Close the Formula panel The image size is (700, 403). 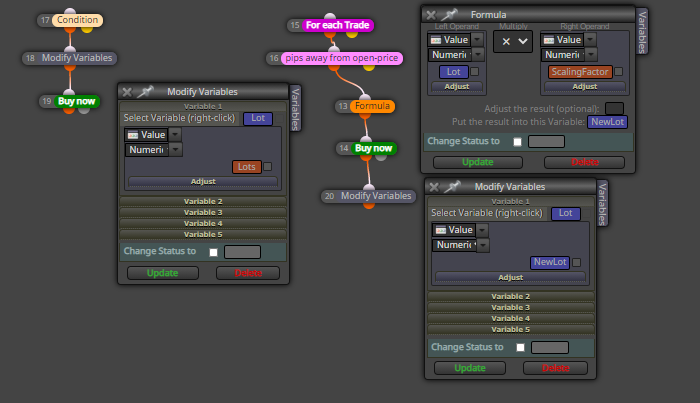pos(431,15)
